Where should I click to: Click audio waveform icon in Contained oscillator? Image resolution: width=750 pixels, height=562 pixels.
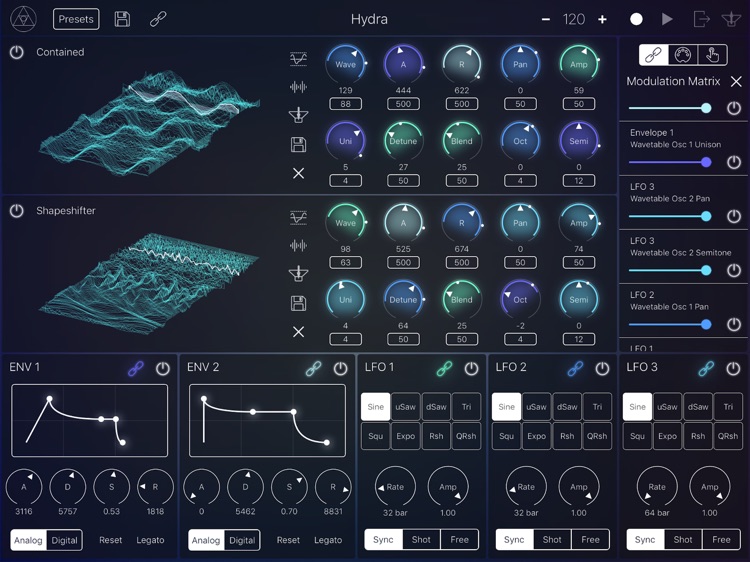pos(298,87)
